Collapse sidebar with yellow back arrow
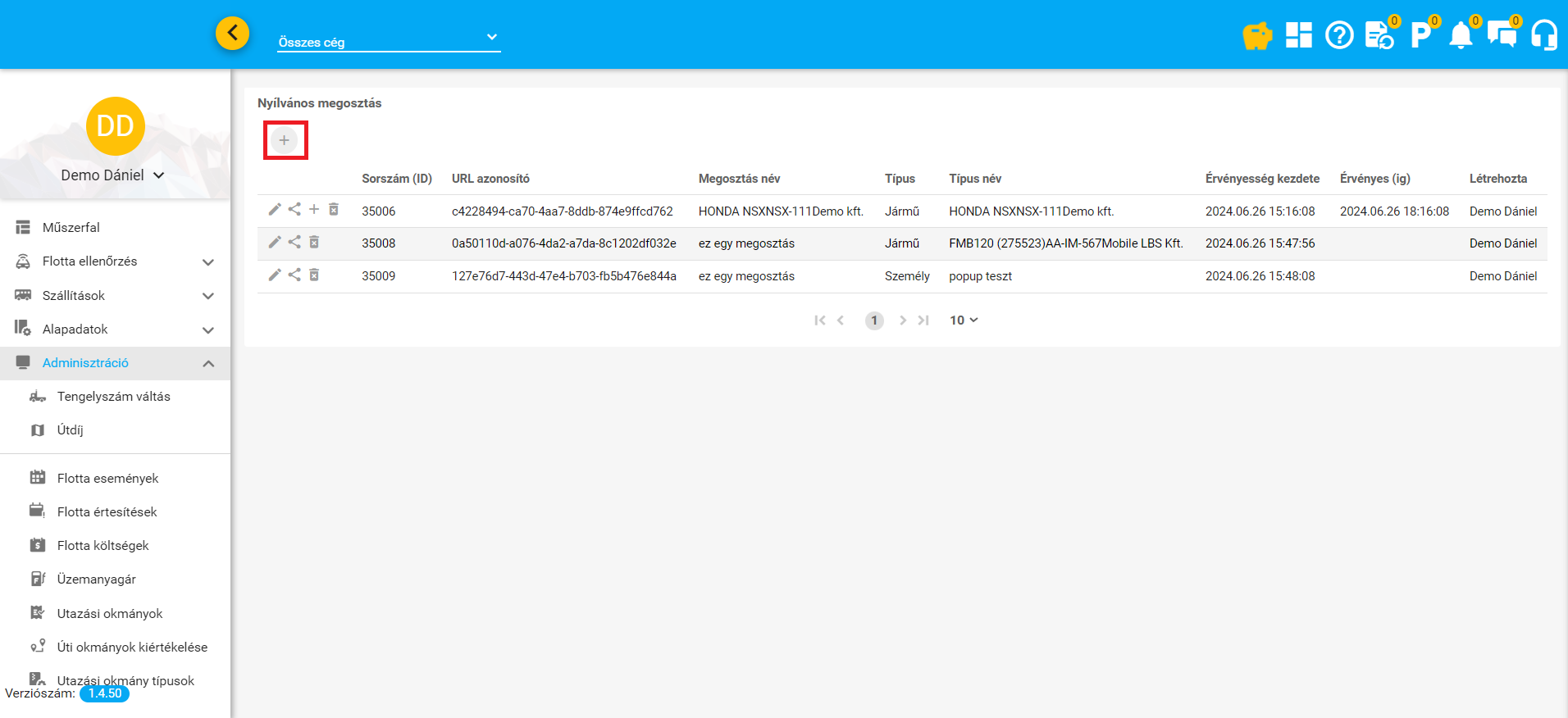The height and width of the screenshot is (718, 1568). tap(233, 34)
